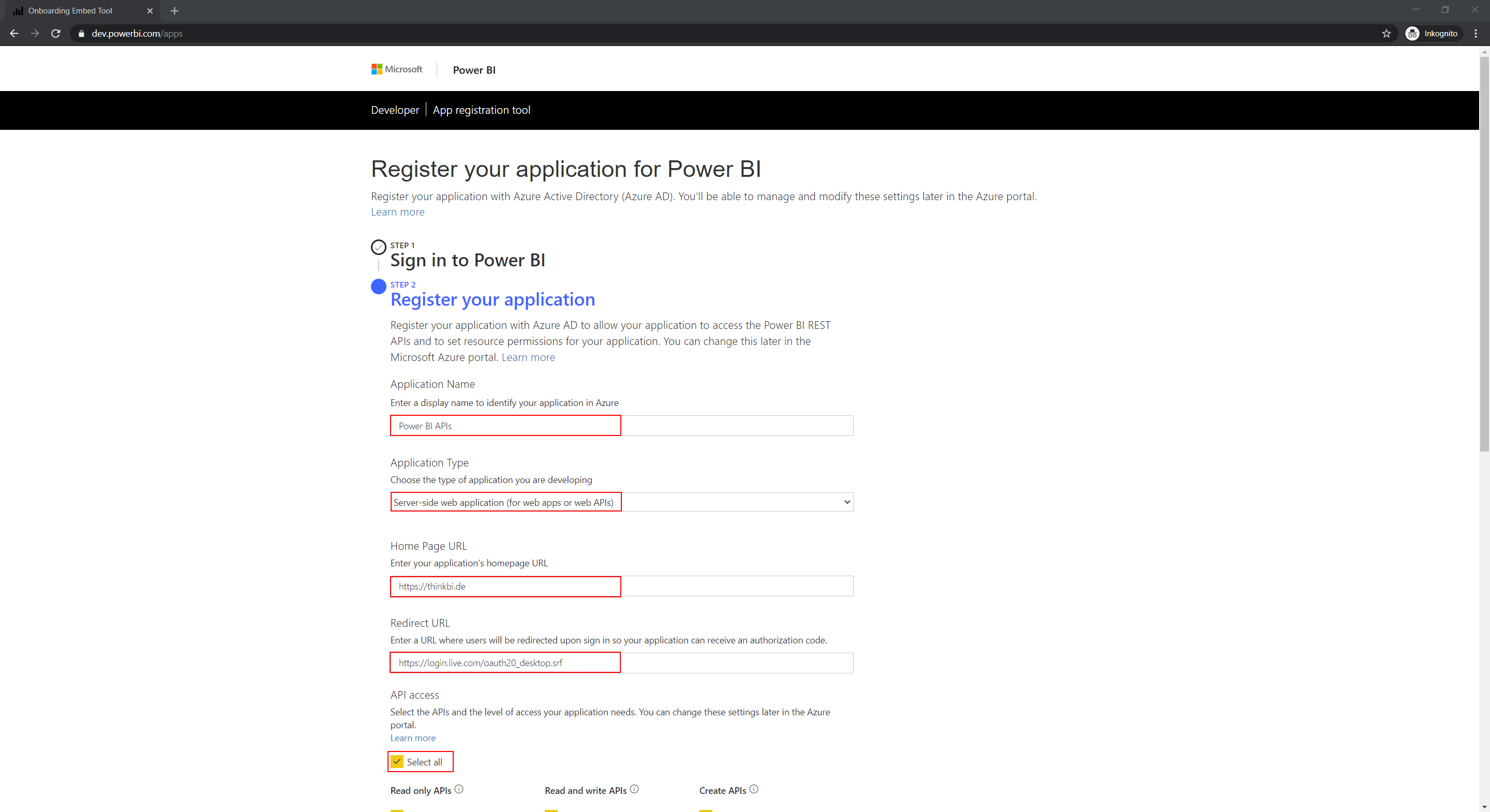Click the 'API access' section label
The image size is (1490, 812).
pos(415,695)
